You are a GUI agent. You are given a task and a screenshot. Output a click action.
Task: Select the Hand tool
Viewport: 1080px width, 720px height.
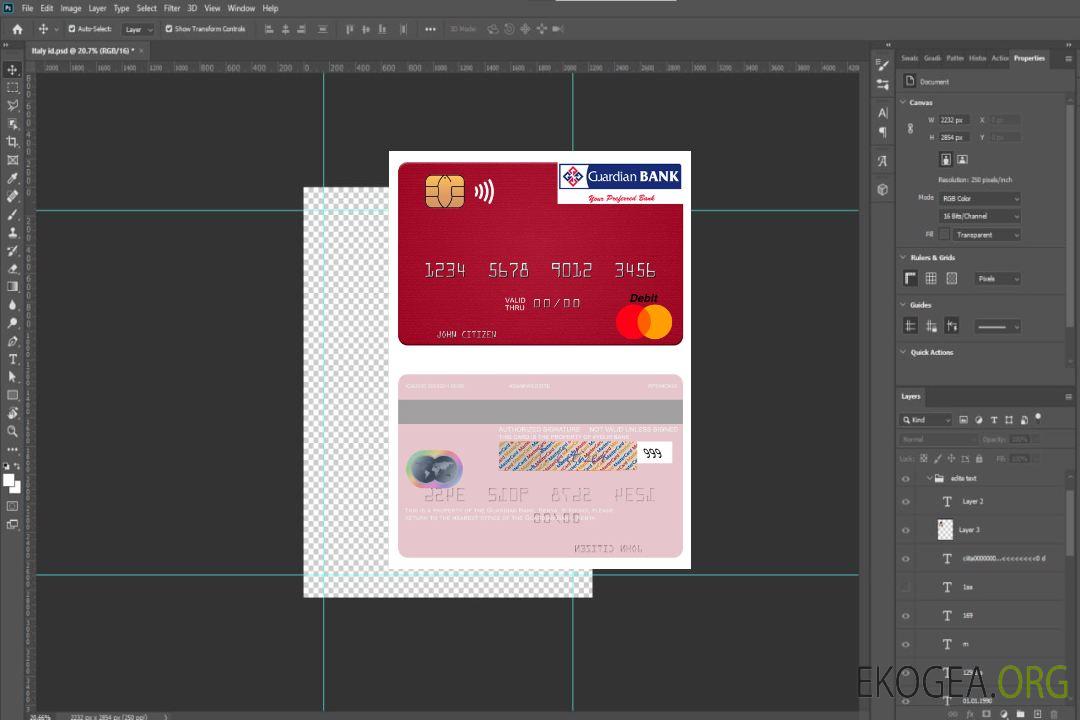tap(12, 413)
